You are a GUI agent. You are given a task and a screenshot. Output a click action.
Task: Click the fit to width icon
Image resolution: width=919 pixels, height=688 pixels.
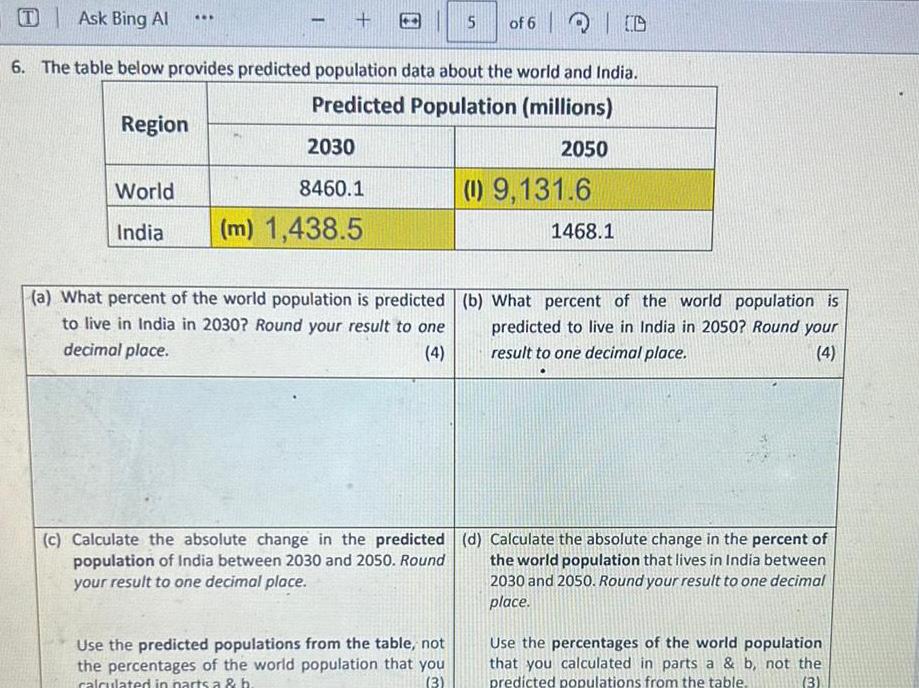tap(410, 22)
